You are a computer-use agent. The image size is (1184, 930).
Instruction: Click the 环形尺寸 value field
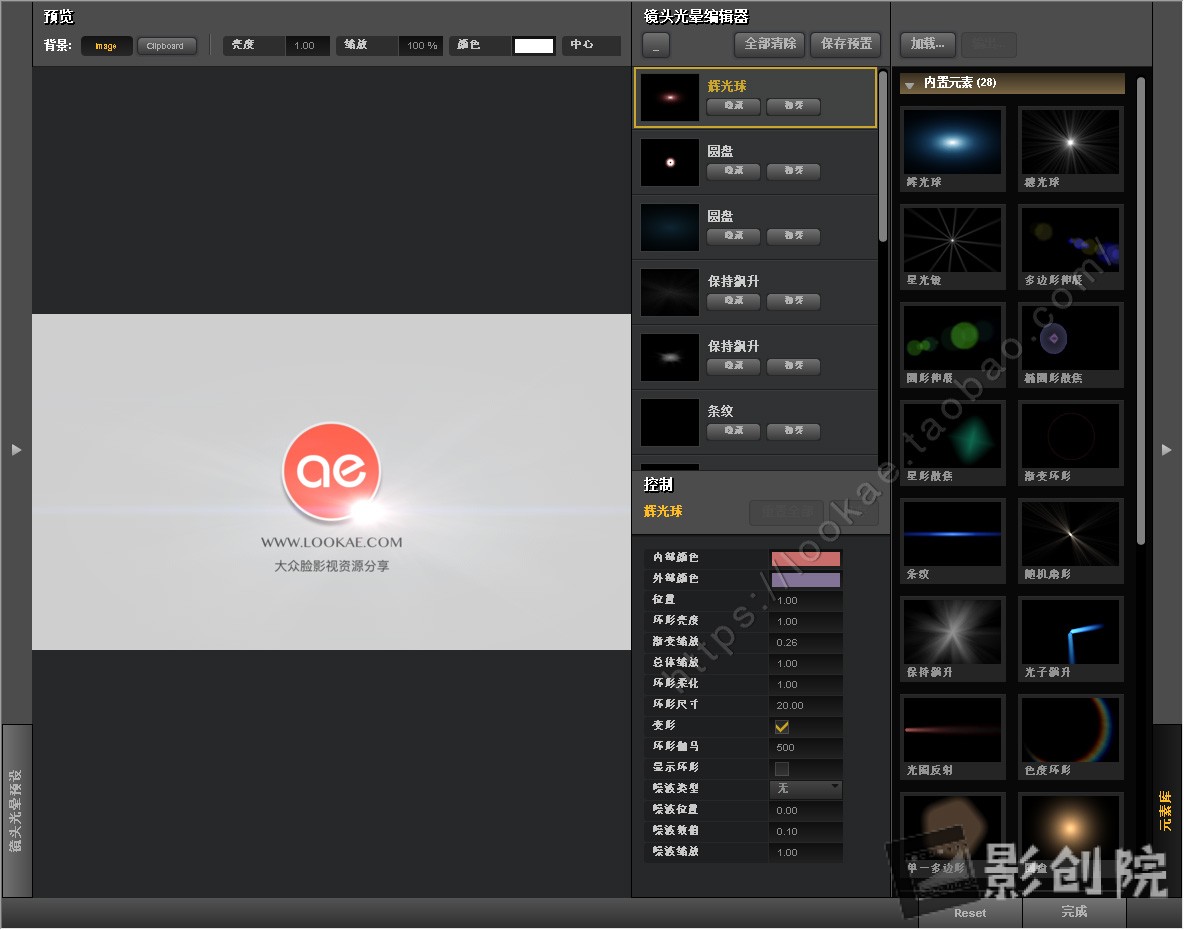tap(806, 705)
